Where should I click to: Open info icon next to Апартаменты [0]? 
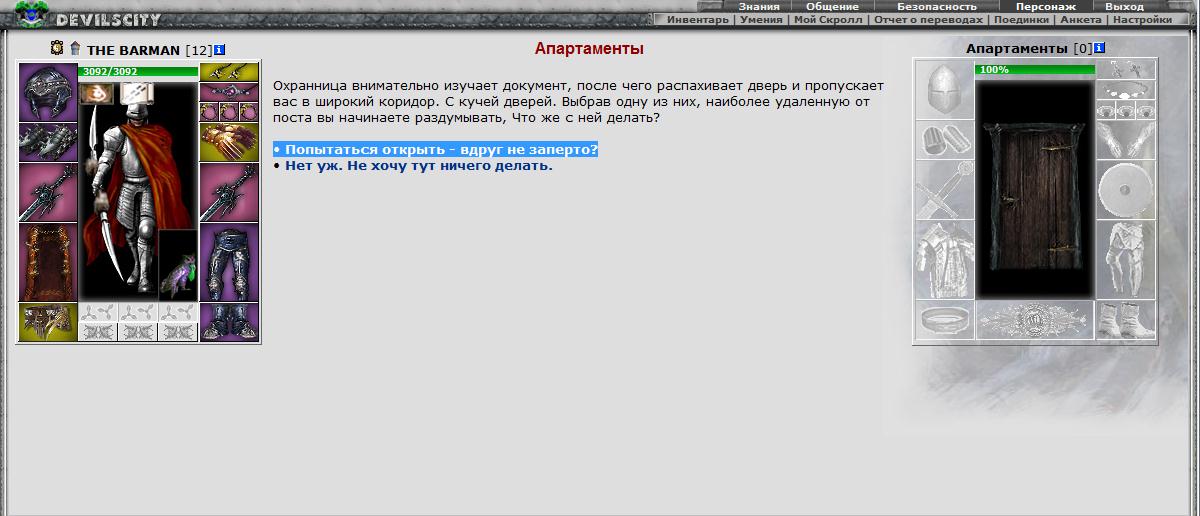click(1101, 48)
